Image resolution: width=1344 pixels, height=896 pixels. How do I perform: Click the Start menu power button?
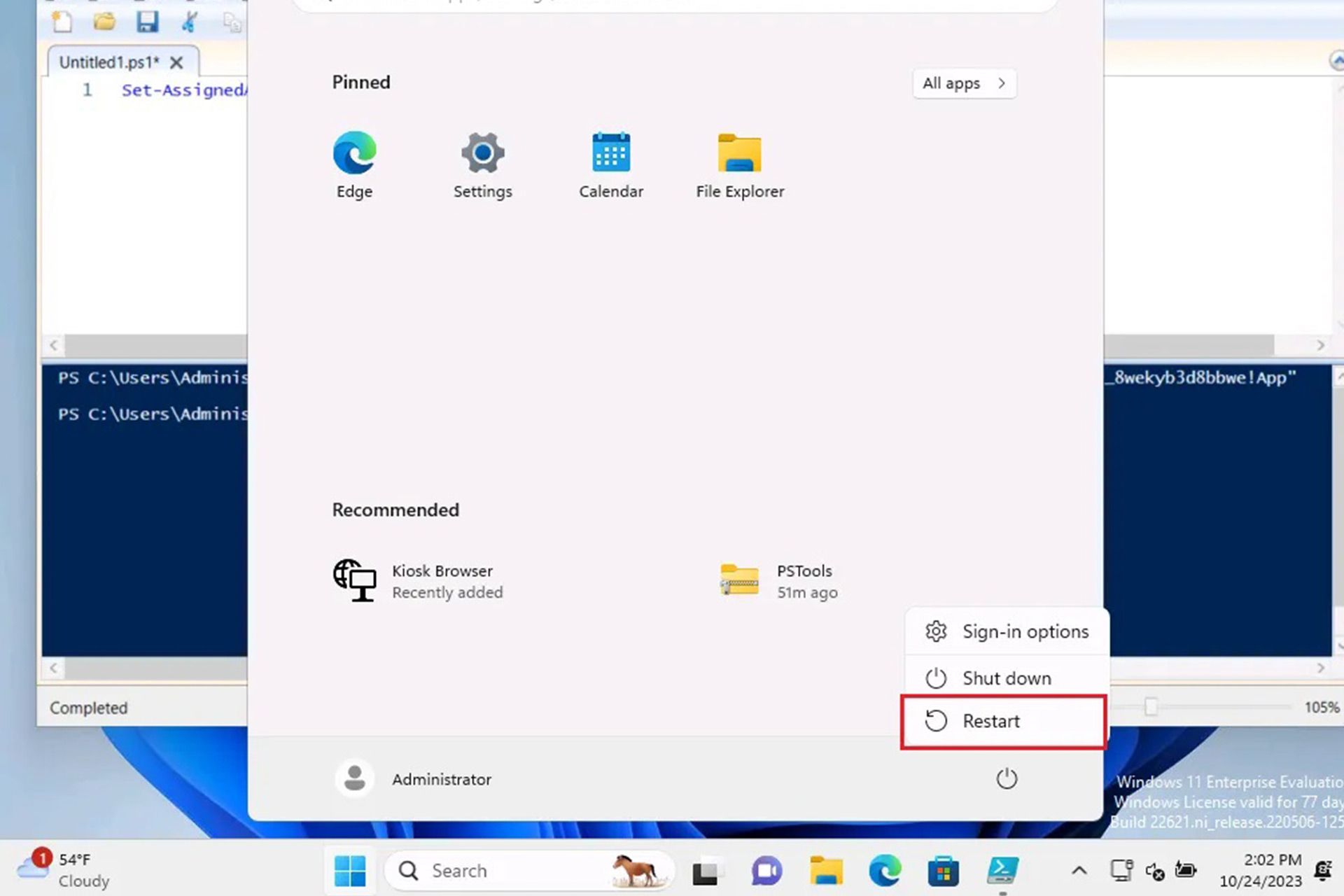(1007, 778)
